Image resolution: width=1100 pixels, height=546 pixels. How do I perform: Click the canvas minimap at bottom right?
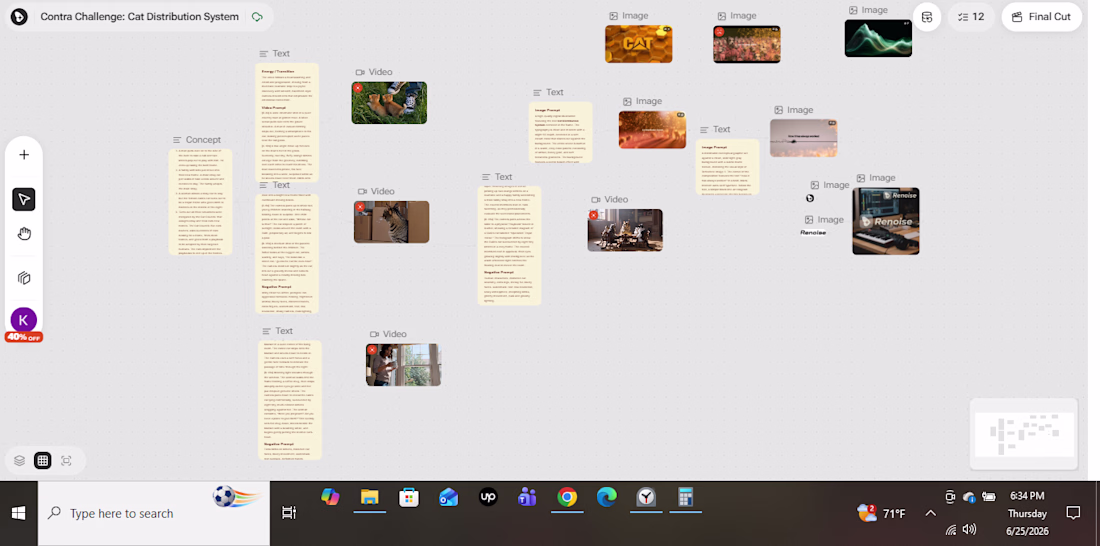pyautogui.click(x=1024, y=434)
